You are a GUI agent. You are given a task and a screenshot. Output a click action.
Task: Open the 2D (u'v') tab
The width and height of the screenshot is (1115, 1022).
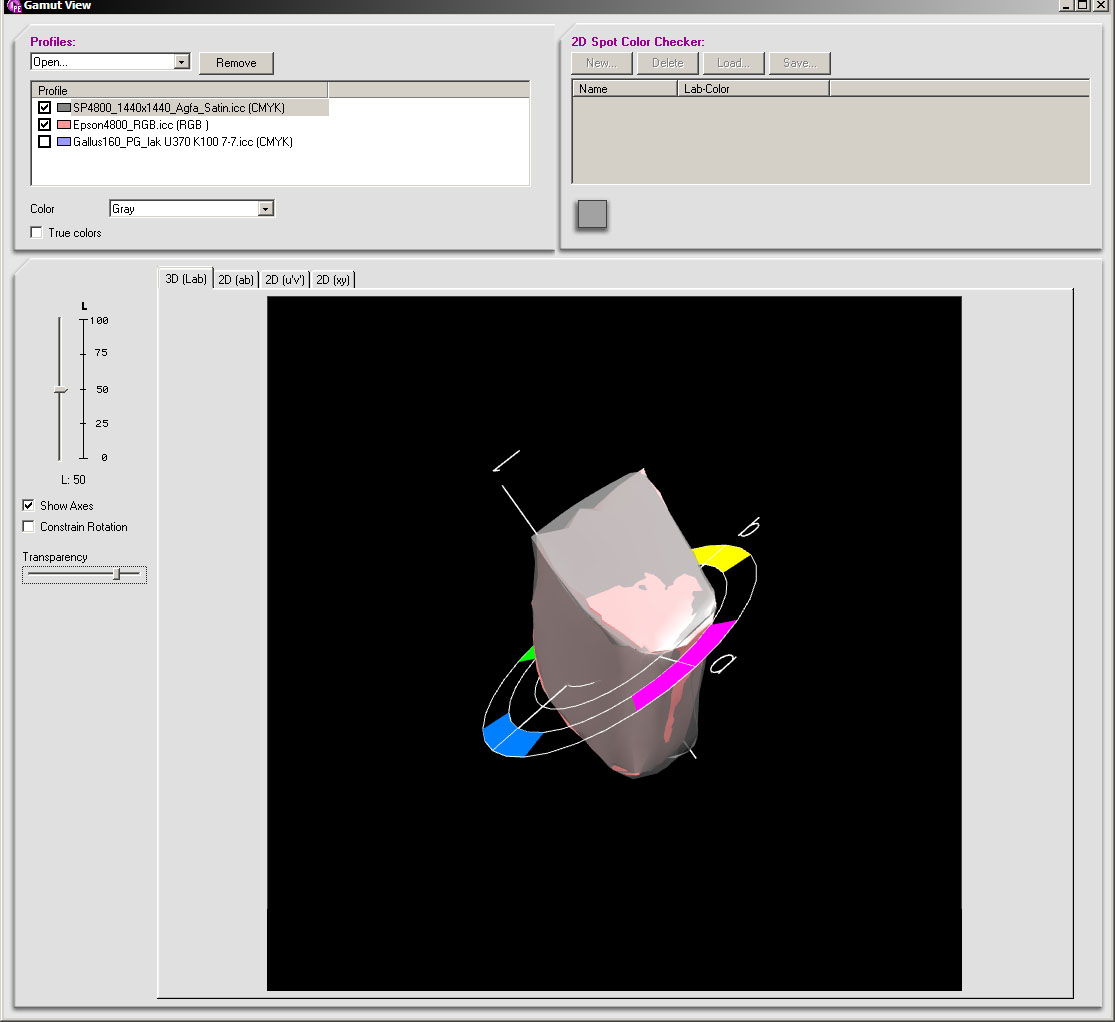(284, 280)
